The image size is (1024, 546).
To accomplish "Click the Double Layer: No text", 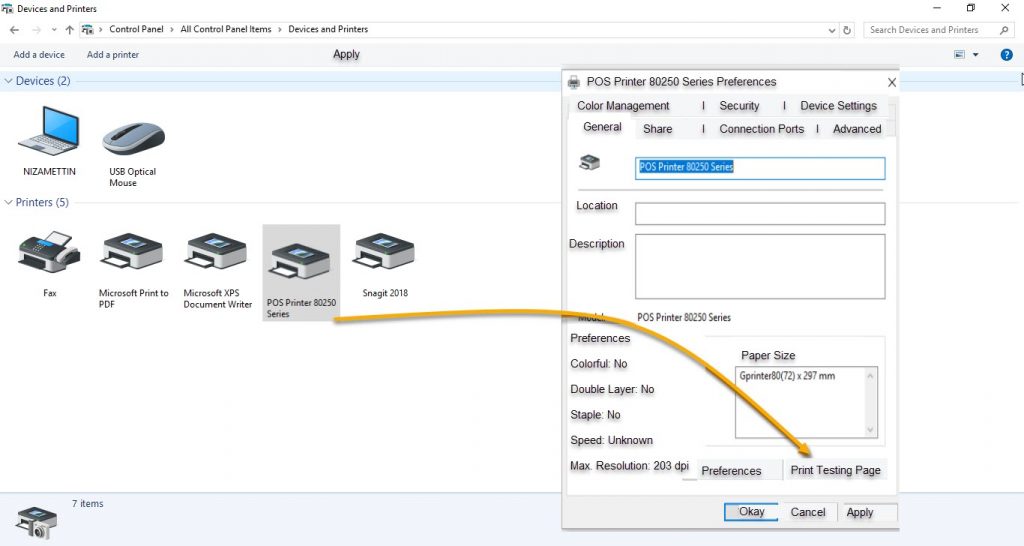I will [612, 389].
